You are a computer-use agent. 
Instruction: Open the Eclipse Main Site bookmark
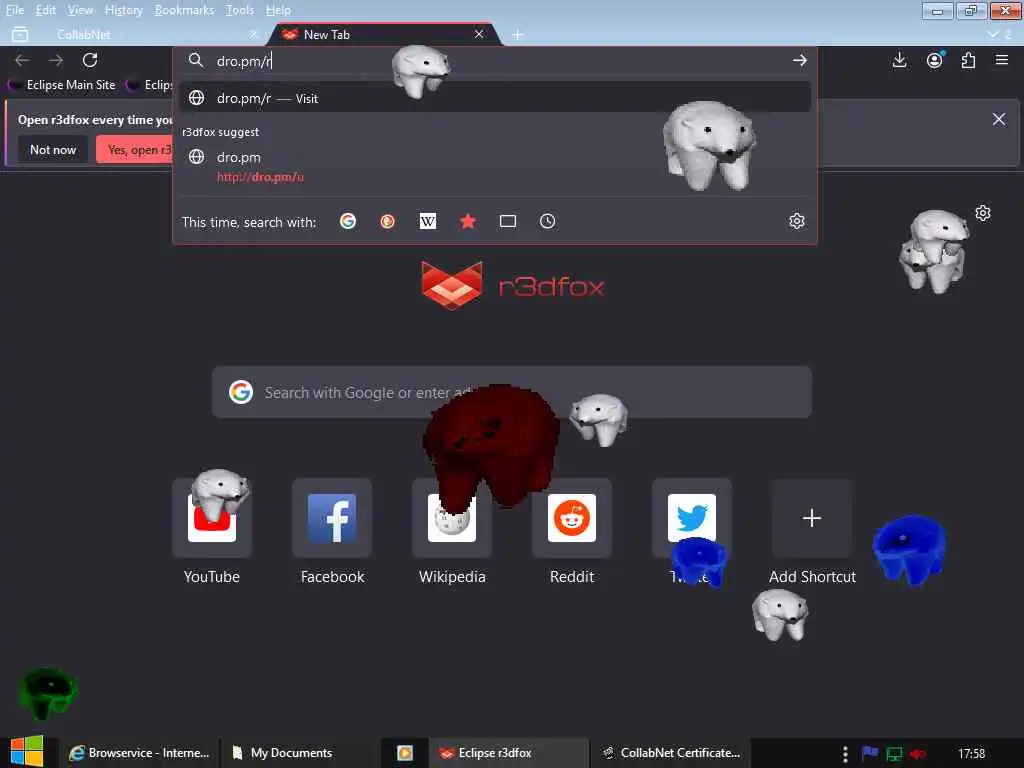tap(62, 85)
